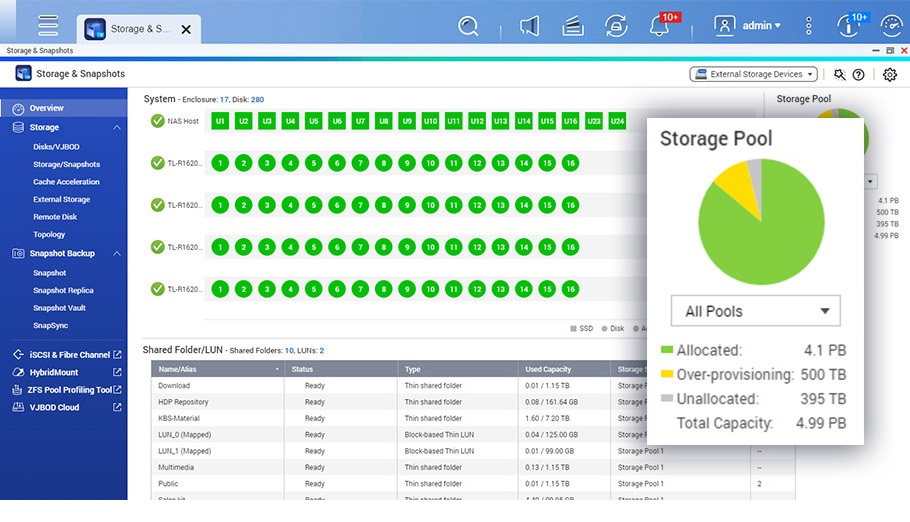
Task: Select disk 8 in second TL-R1620 enclosure
Action: (384, 205)
